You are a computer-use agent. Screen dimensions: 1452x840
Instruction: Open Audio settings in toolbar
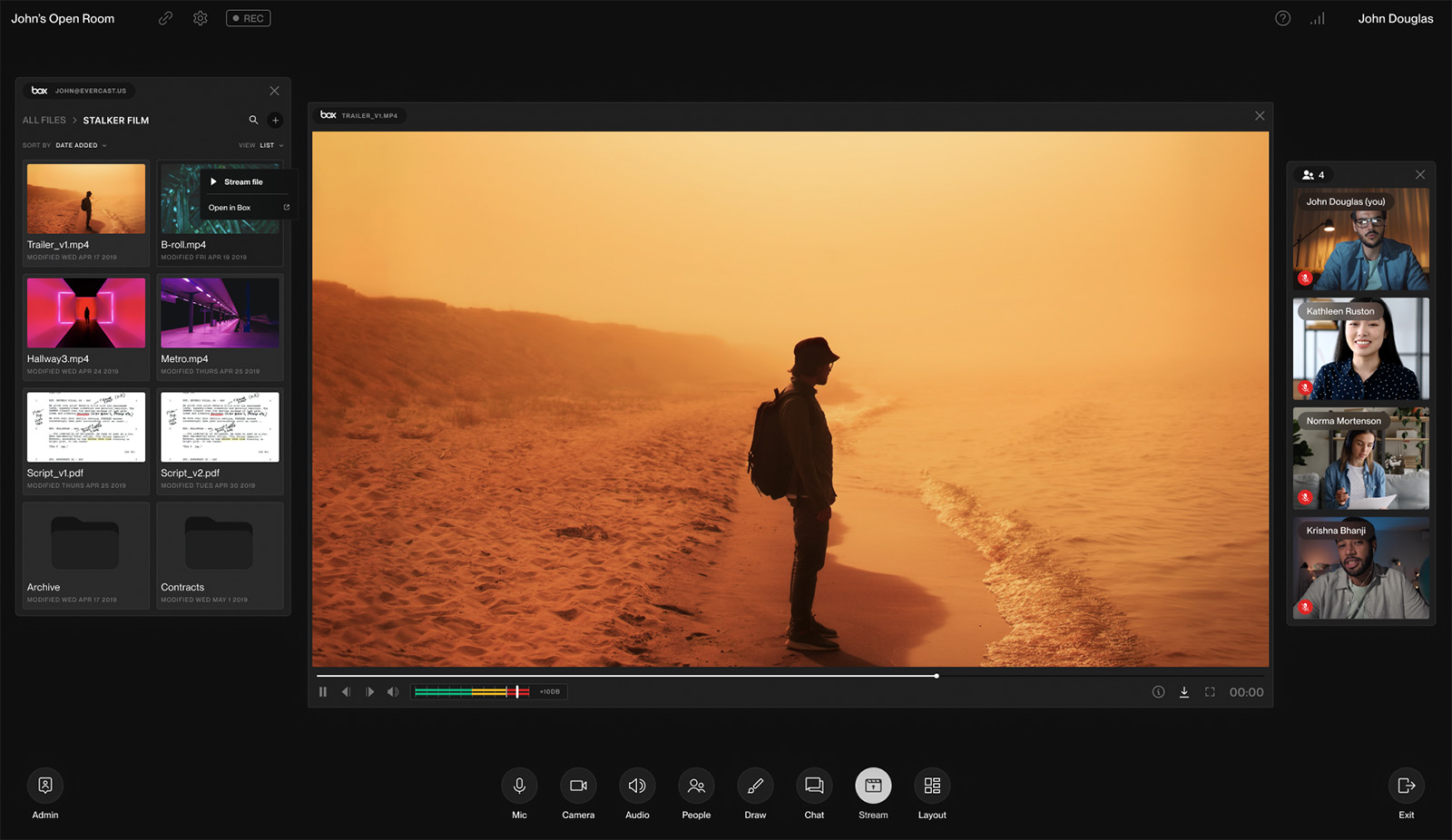click(637, 786)
